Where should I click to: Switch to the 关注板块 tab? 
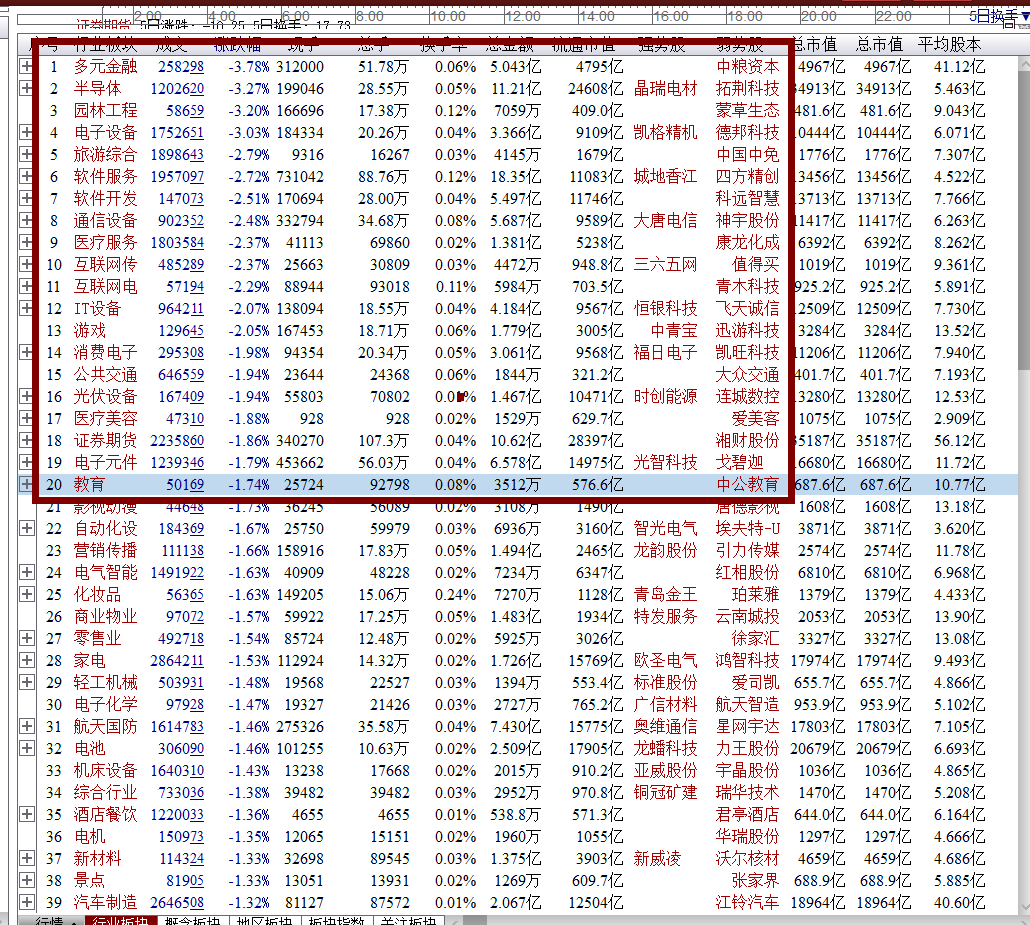409,920
